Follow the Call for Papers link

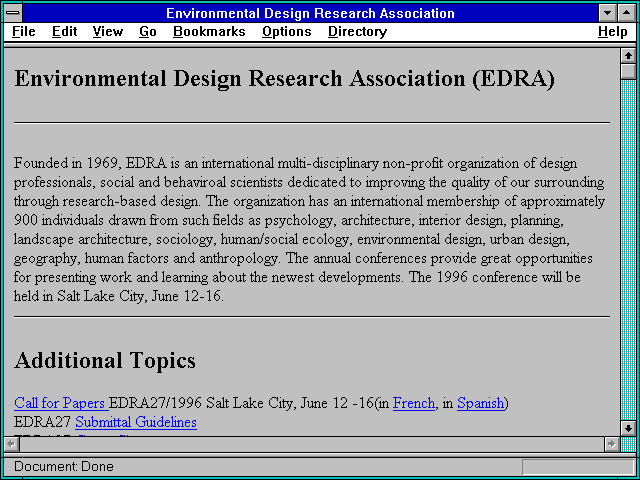[x=61, y=403]
